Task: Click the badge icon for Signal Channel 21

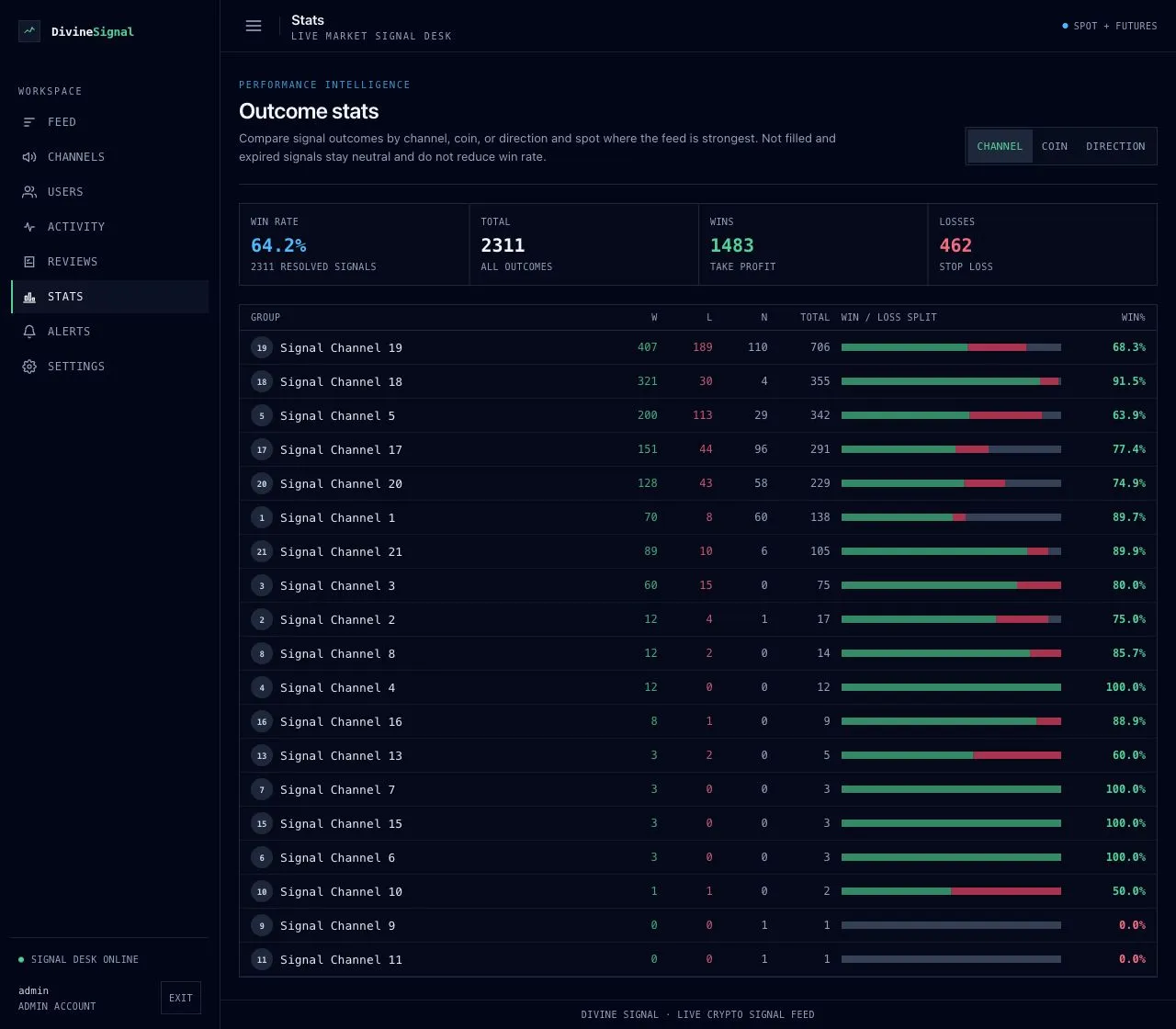Action: click(262, 551)
